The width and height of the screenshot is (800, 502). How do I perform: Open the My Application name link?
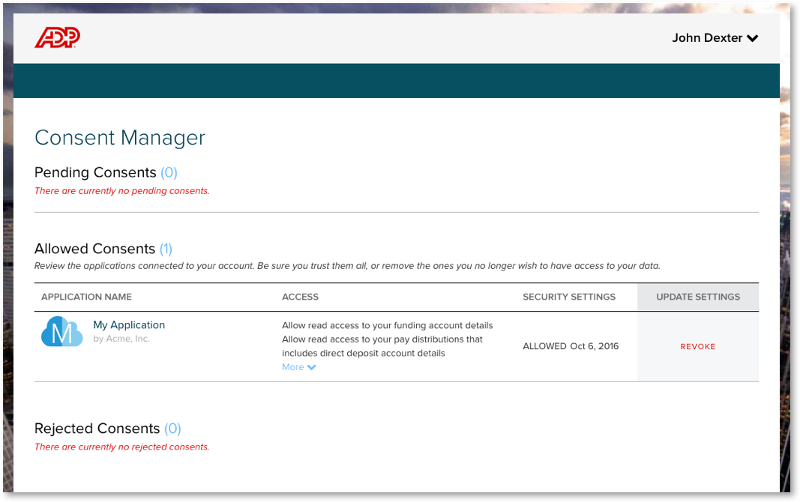[x=129, y=325]
